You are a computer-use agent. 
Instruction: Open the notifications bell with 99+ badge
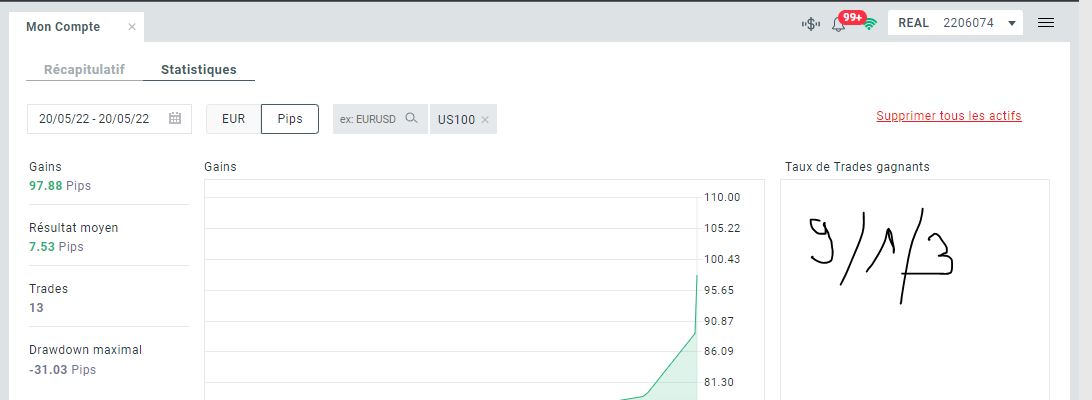[838, 24]
